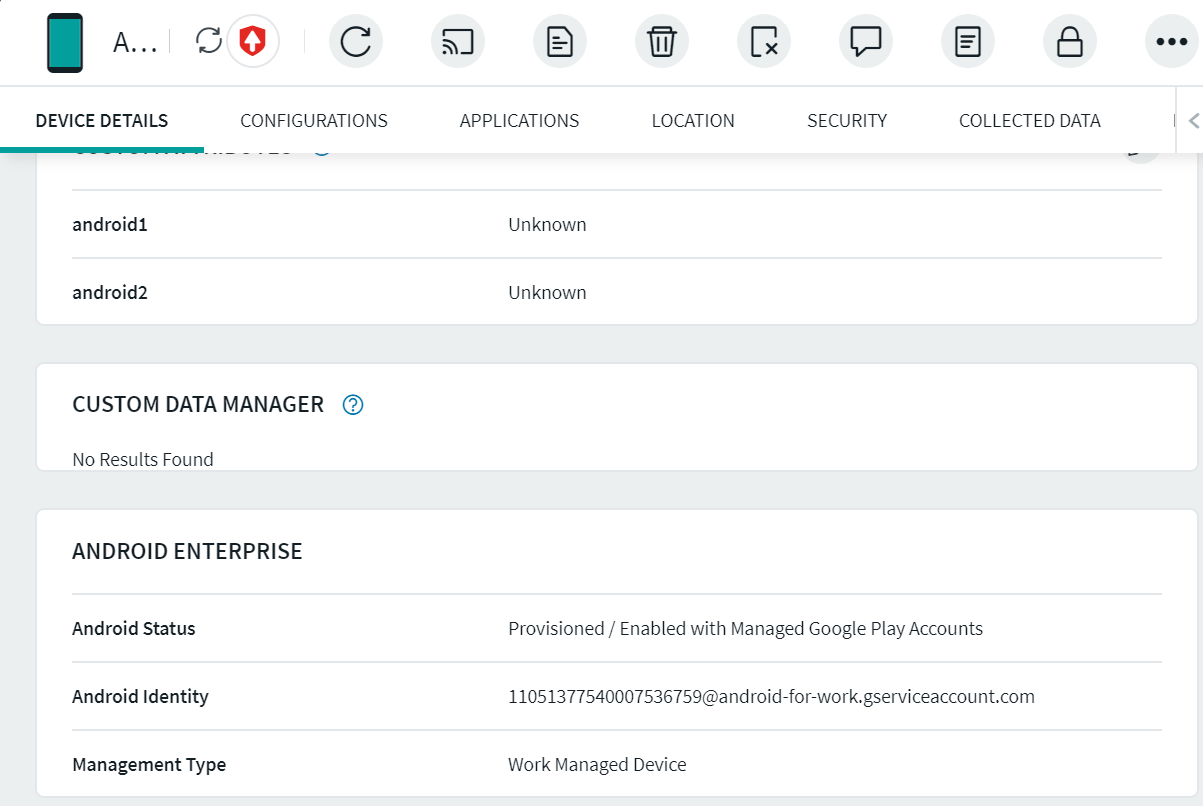This screenshot has height=806, width=1203.
Task: Select the Security tab
Action: [x=847, y=121]
